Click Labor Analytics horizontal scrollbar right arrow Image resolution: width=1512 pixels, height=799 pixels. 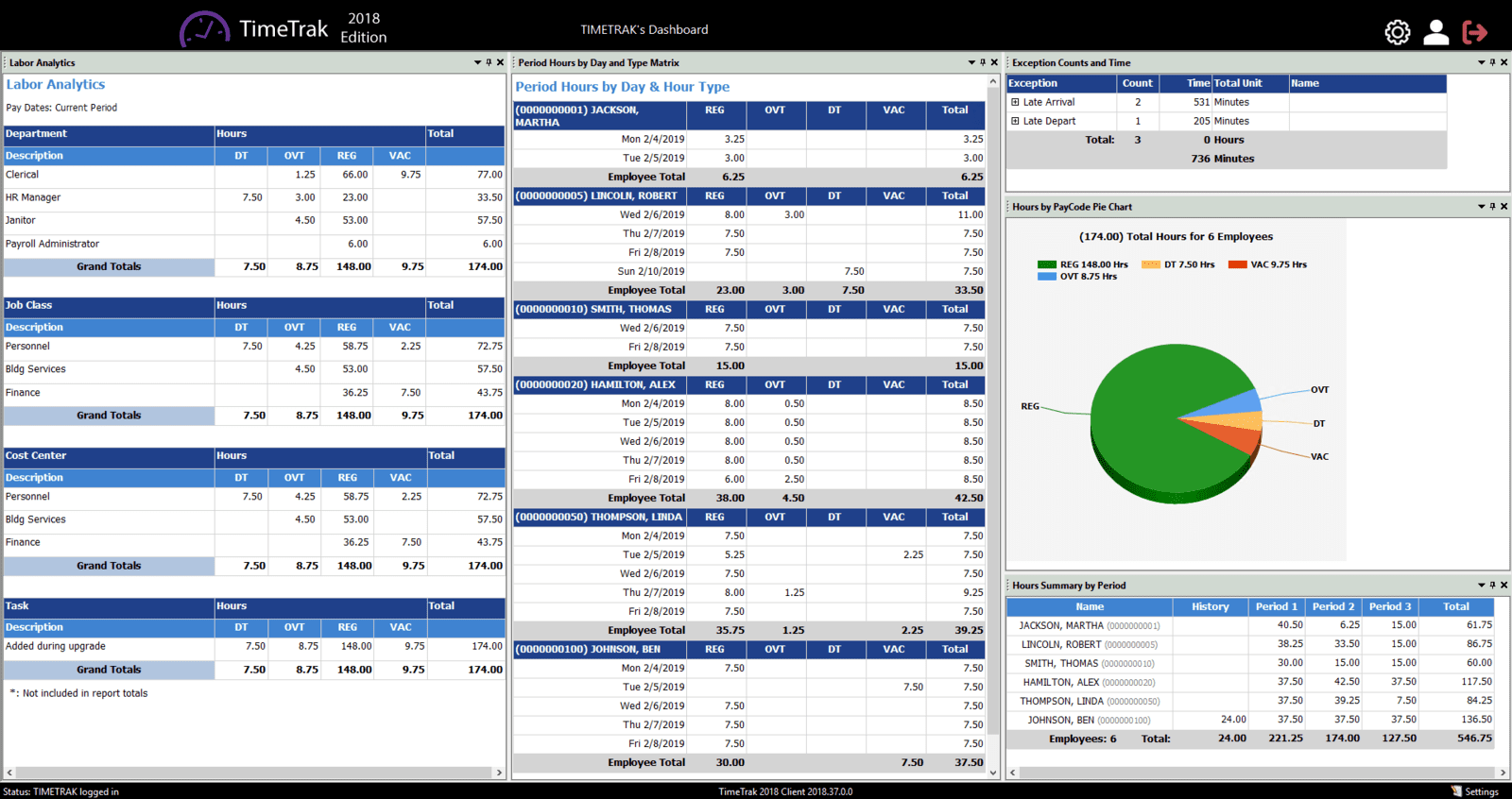499,773
